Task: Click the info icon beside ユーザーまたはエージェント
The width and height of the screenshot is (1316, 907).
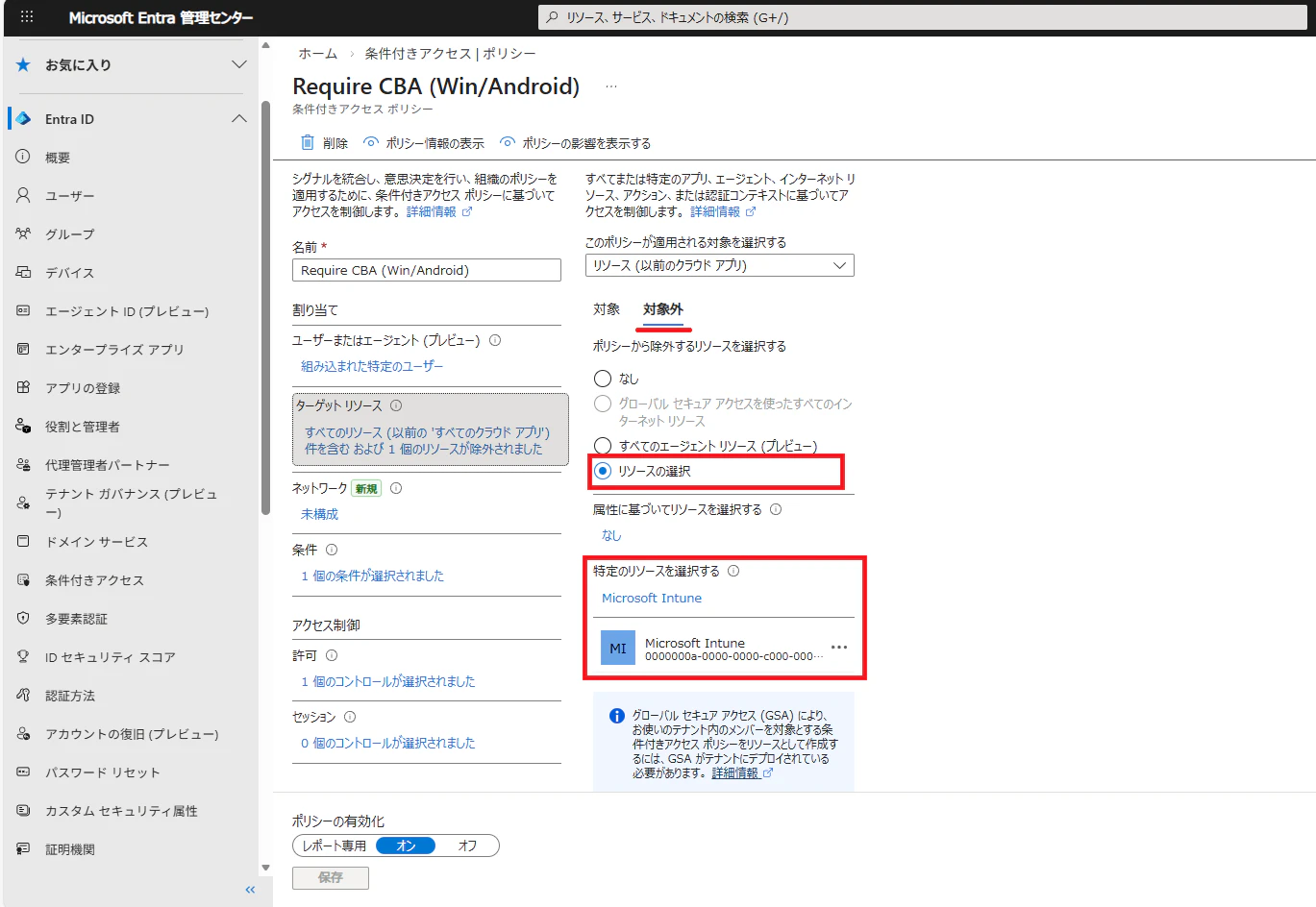Action: (495, 340)
